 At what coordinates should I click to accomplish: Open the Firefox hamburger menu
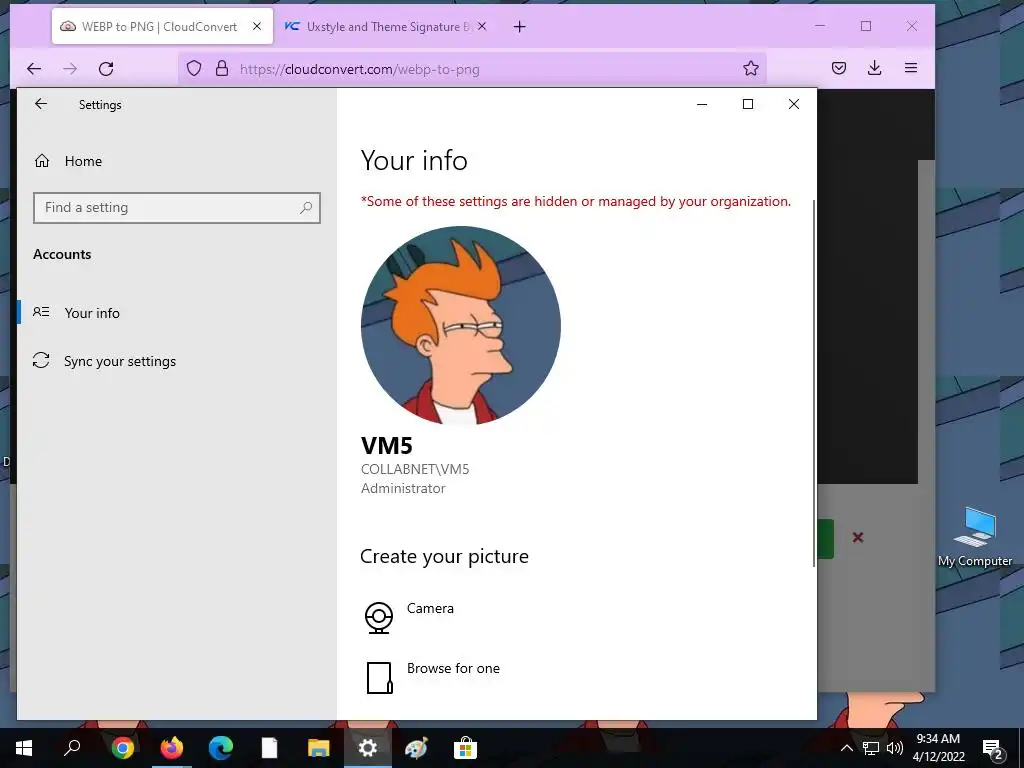(x=911, y=68)
